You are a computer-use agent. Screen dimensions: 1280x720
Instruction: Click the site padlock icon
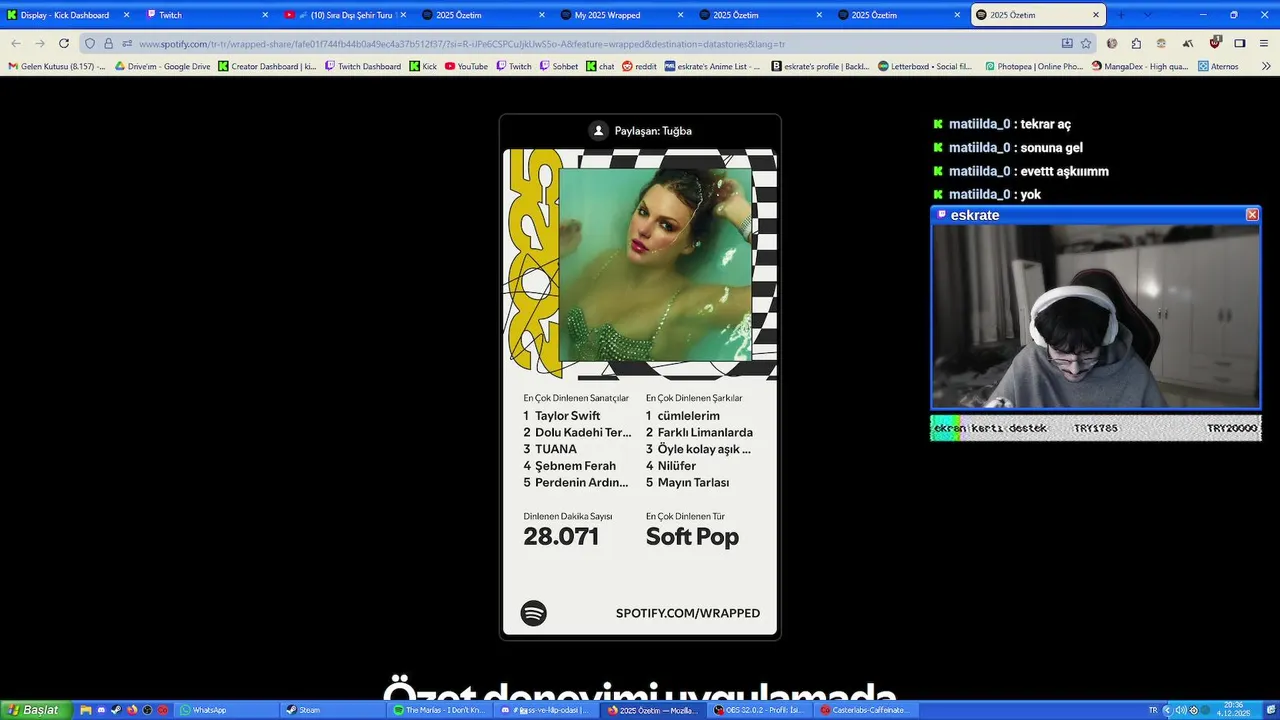click(108, 43)
